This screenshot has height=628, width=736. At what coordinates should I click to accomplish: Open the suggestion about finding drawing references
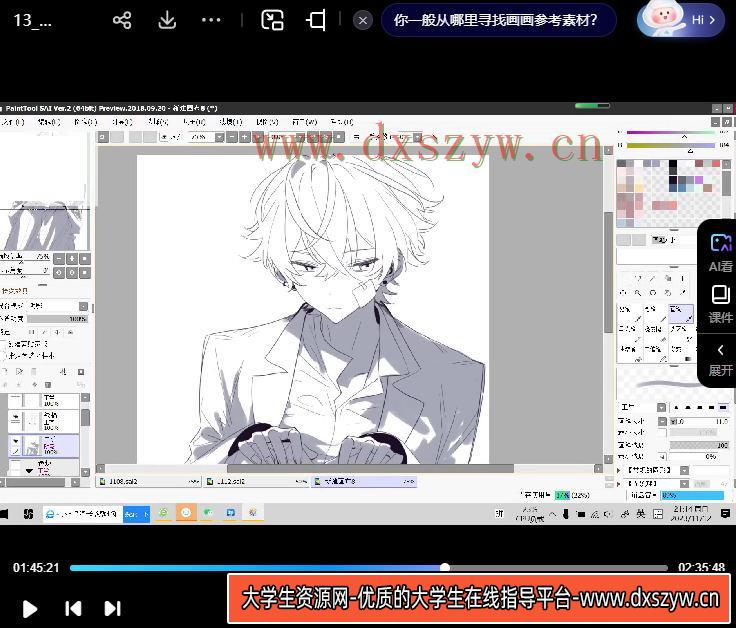click(499, 20)
